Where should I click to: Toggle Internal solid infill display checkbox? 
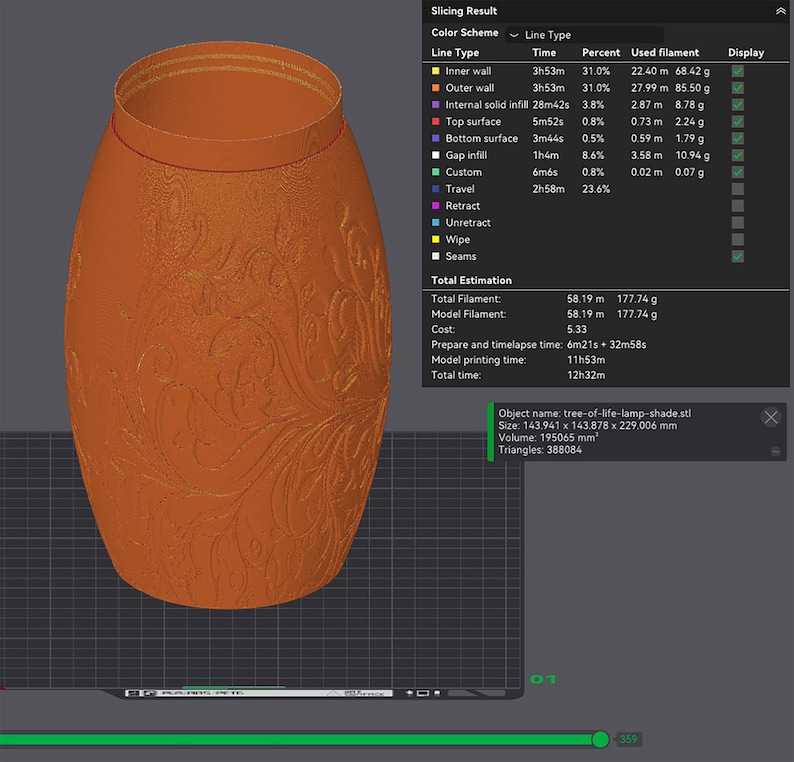pyautogui.click(x=738, y=105)
